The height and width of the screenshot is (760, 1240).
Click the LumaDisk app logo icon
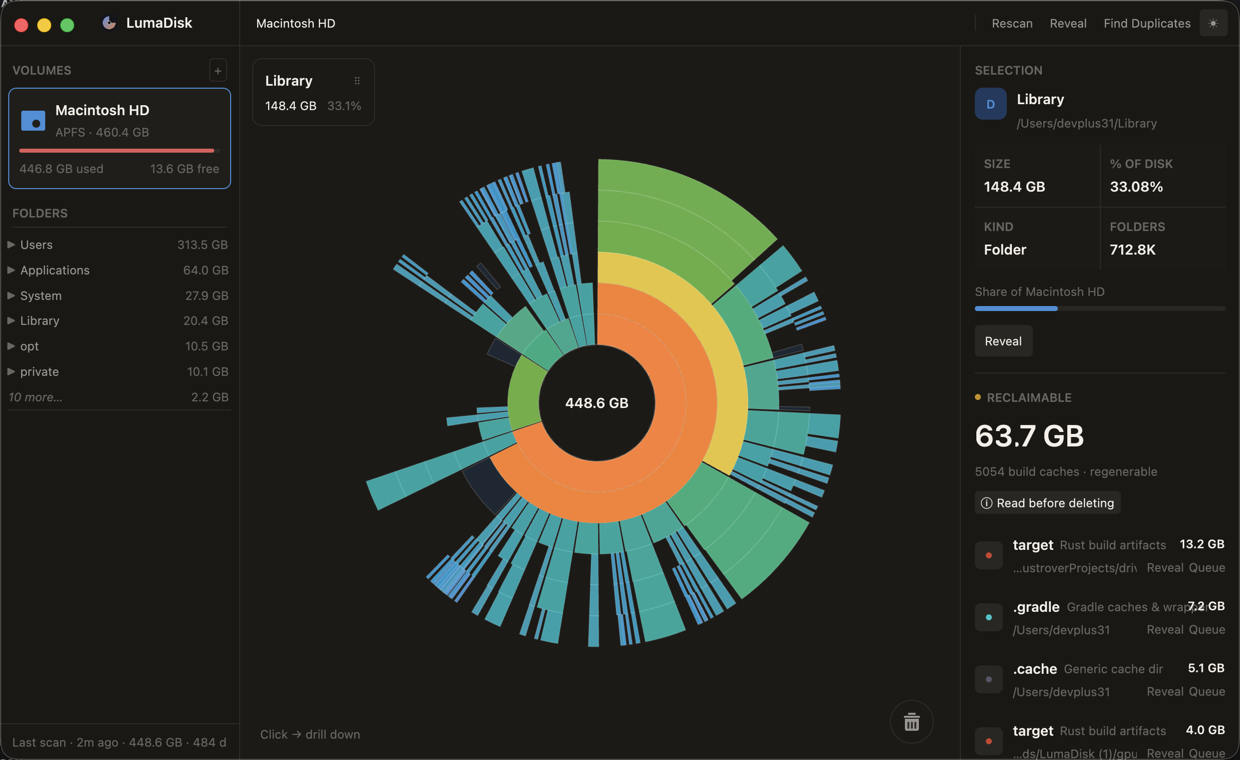click(109, 23)
